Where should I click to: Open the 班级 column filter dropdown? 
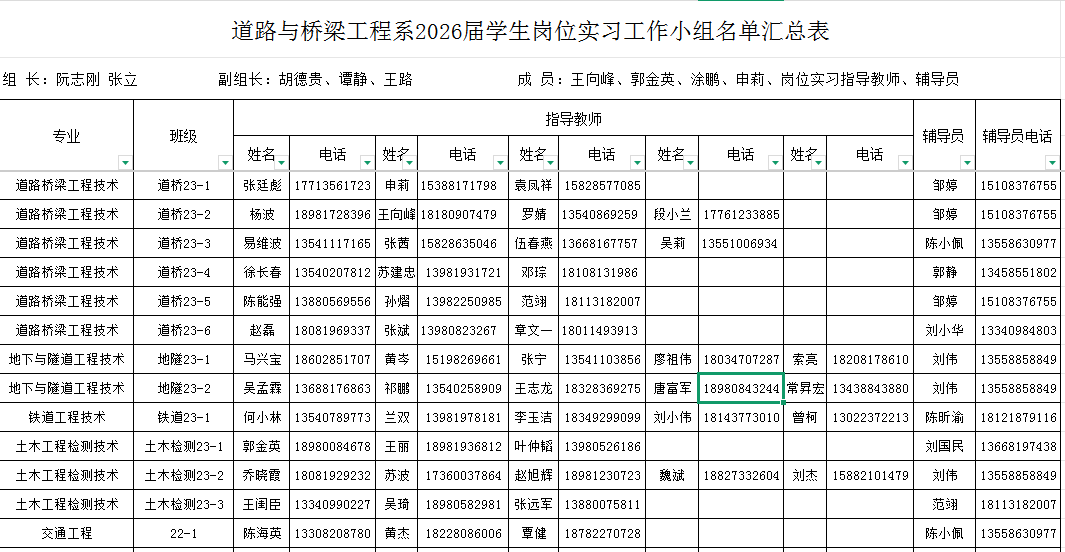click(224, 162)
